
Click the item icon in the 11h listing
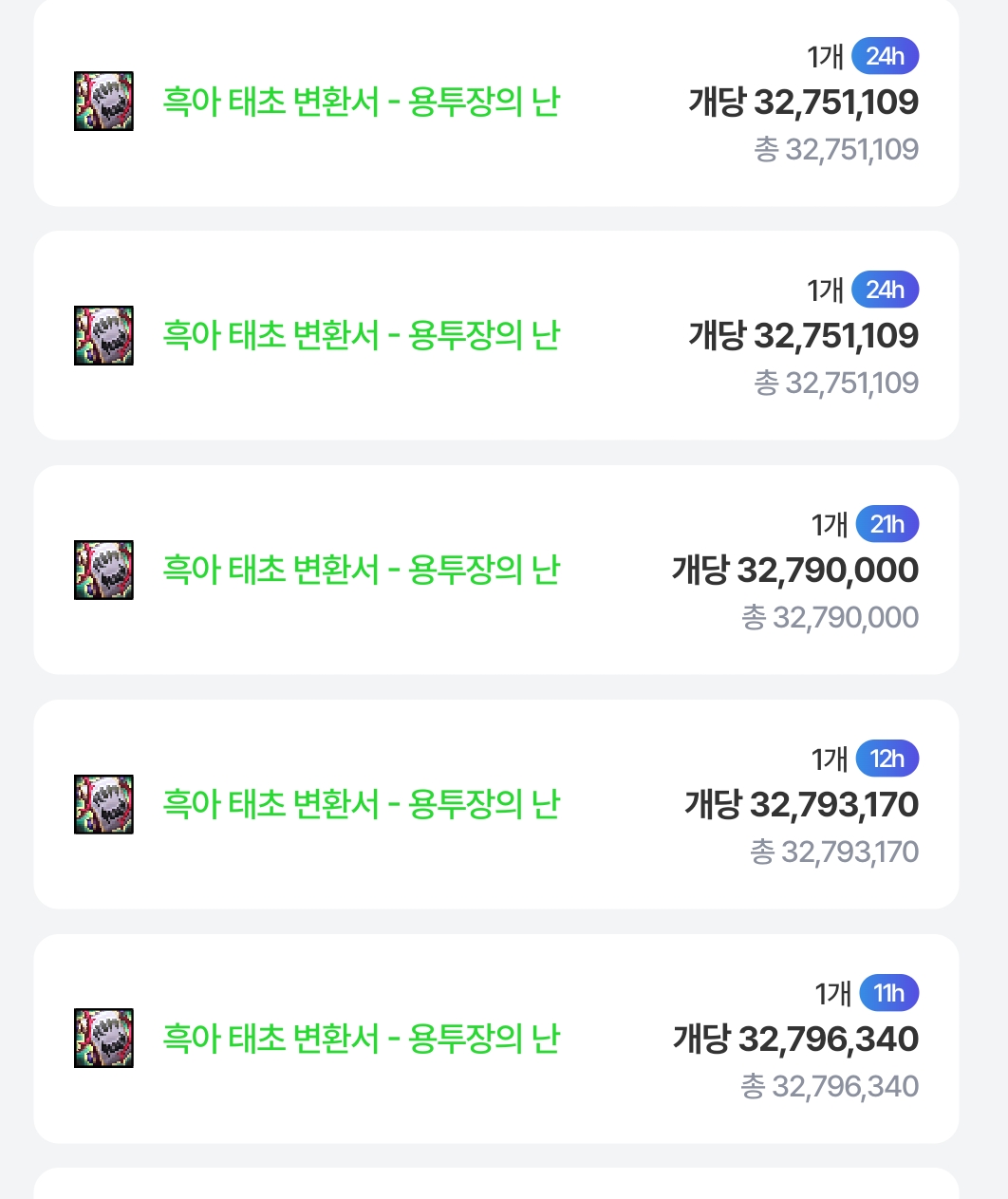point(103,1039)
